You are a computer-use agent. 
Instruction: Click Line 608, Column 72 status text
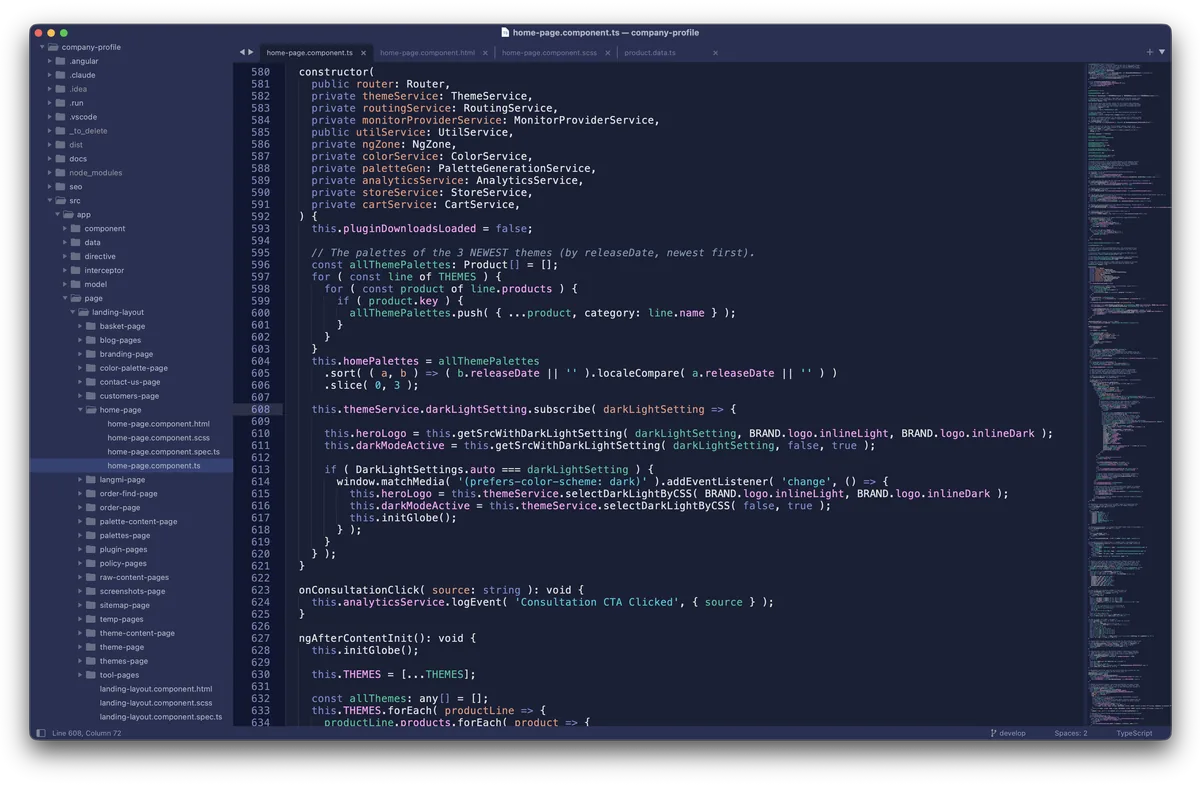pos(86,733)
